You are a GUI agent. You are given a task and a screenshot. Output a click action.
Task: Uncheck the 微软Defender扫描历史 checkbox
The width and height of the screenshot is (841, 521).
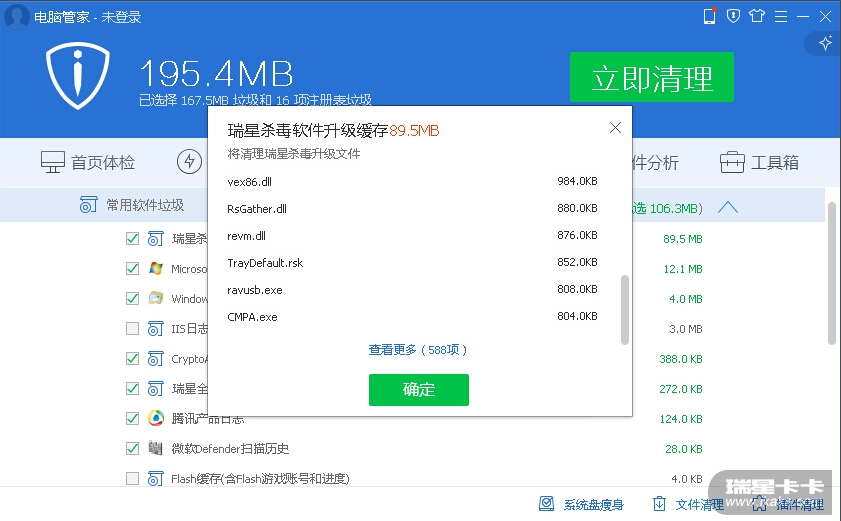point(132,448)
